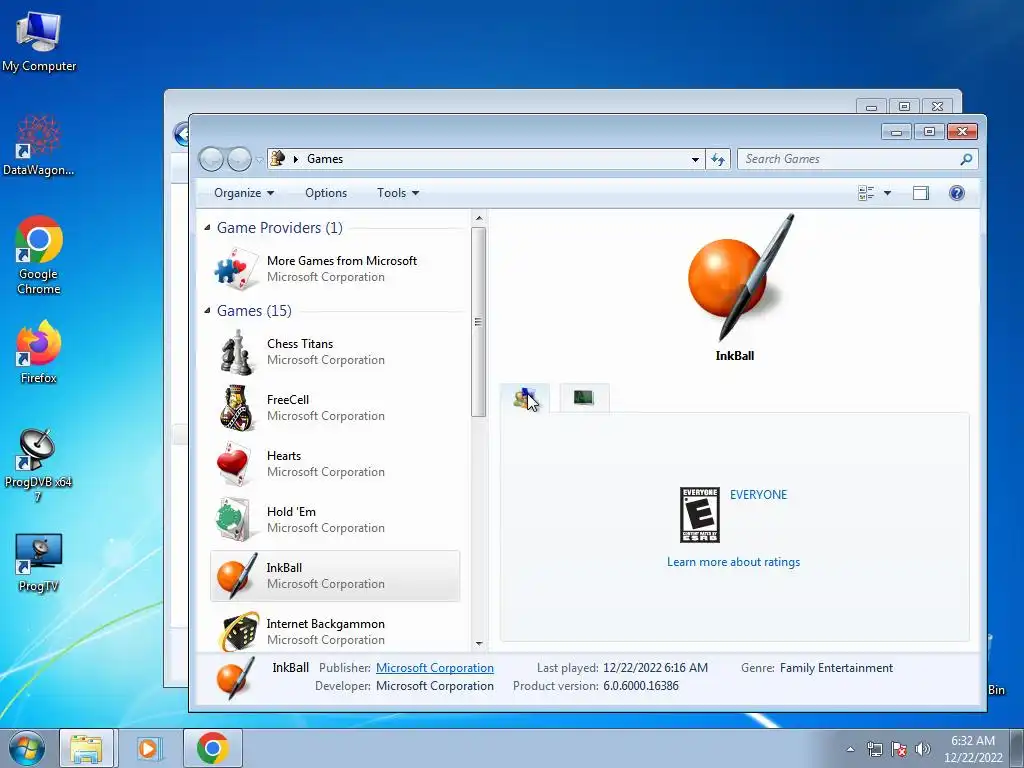Click the scrollbar up arrow
The image size is (1024, 768).
479,218
